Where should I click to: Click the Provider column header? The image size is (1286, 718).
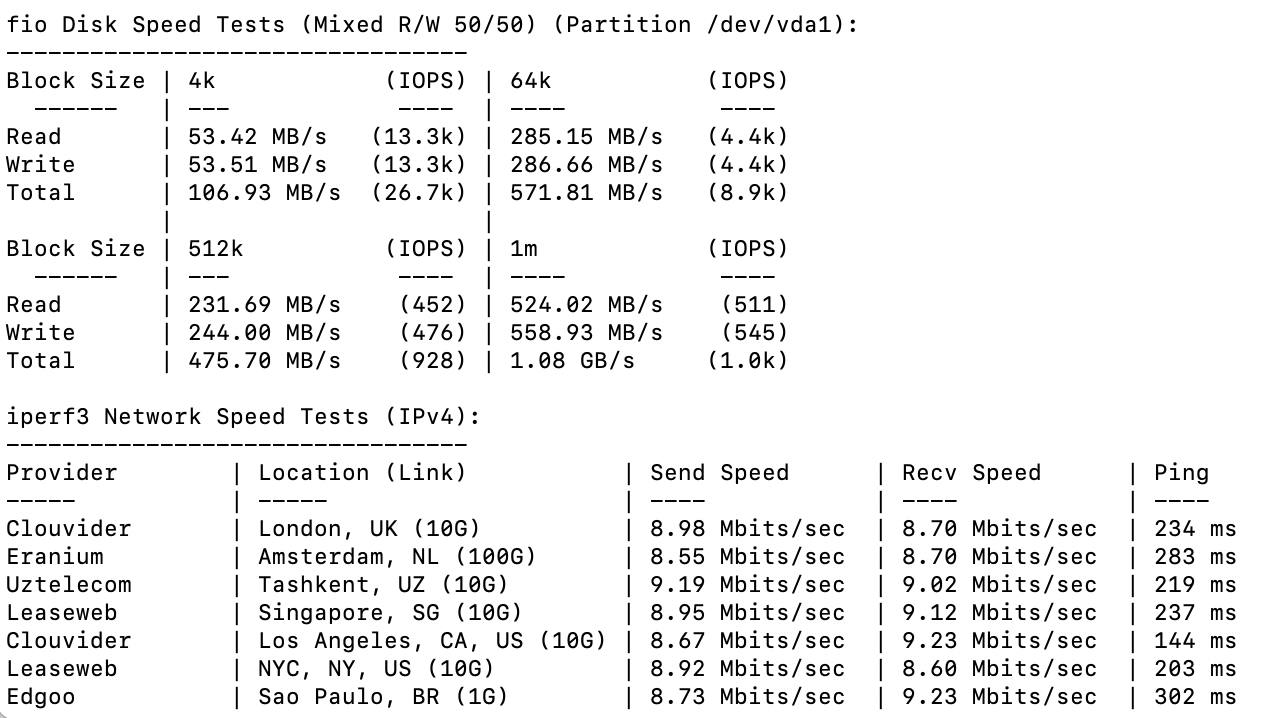coord(62,473)
